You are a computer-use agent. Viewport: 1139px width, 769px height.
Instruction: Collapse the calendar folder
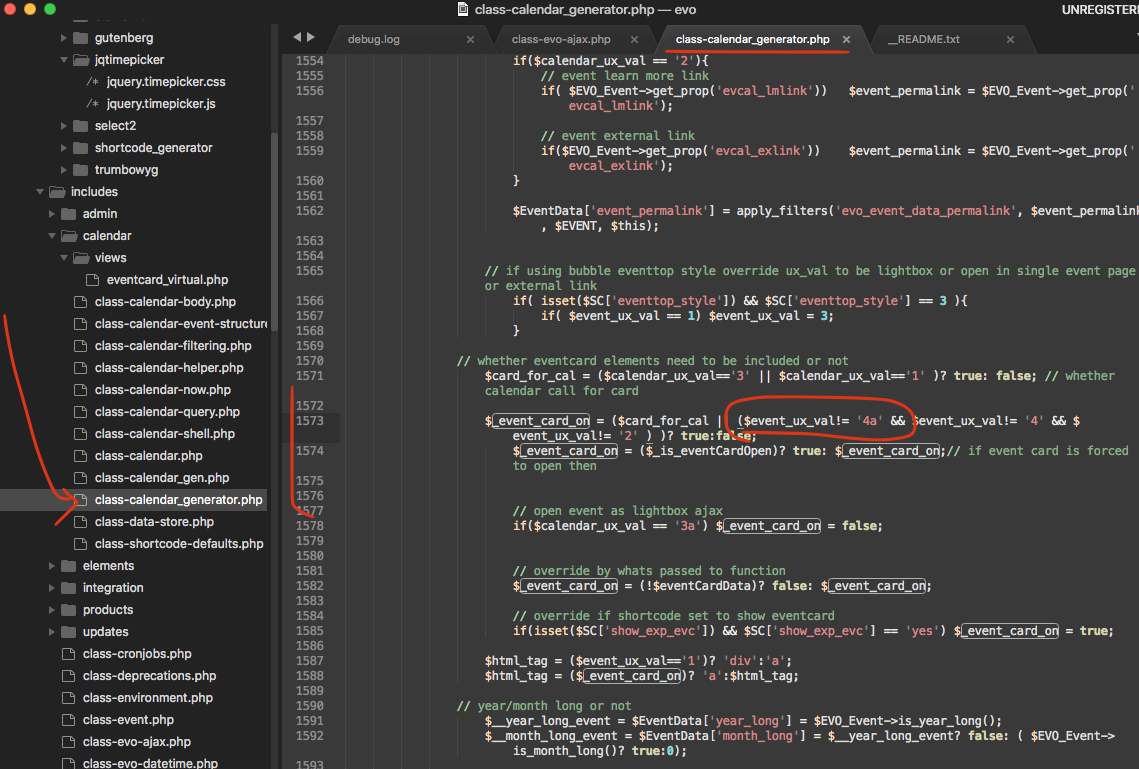pyautogui.click(x=52, y=236)
